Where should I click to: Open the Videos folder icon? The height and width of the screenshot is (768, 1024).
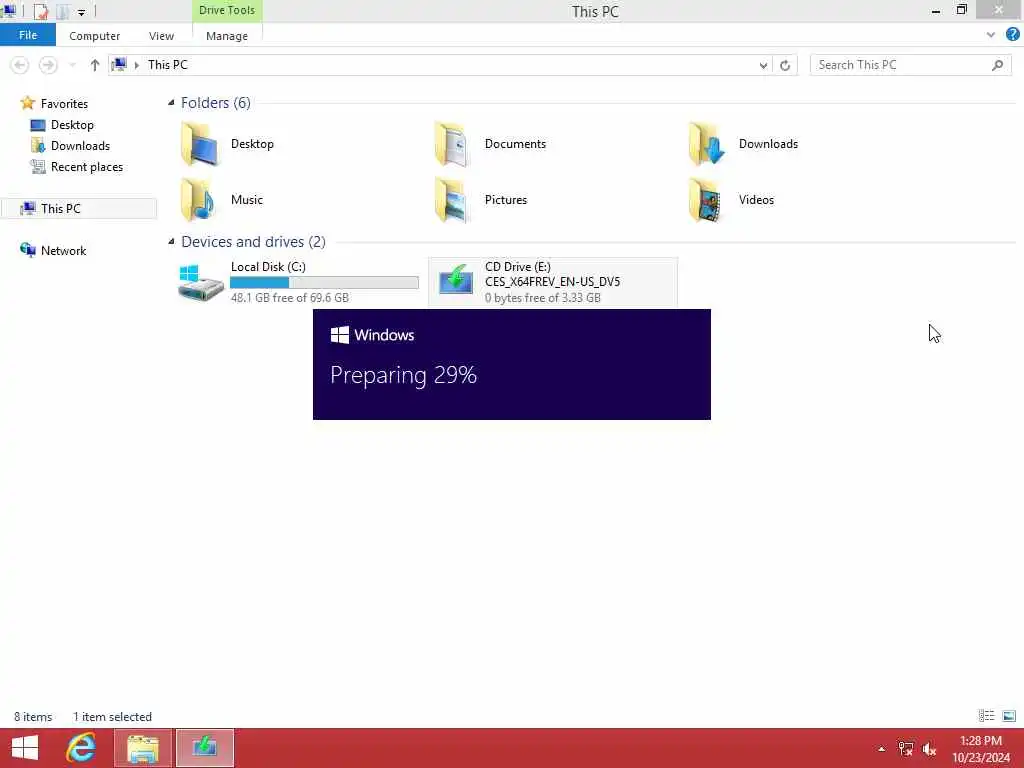pos(706,200)
